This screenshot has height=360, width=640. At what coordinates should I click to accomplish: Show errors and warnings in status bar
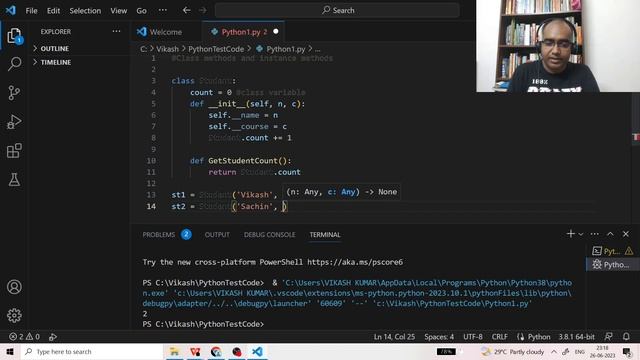[x=24, y=337]
